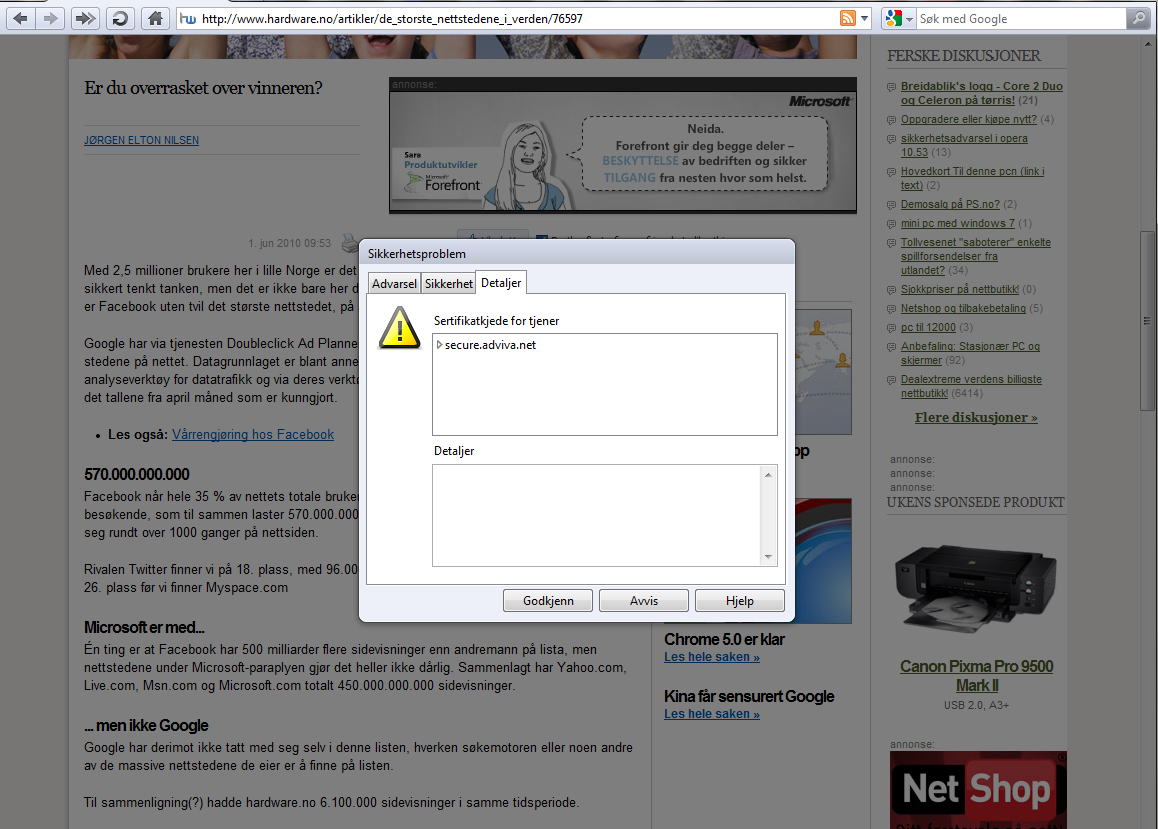Go forward with the forward arrow
This screenshot has height=829, width=1158.
click(50, 18)
